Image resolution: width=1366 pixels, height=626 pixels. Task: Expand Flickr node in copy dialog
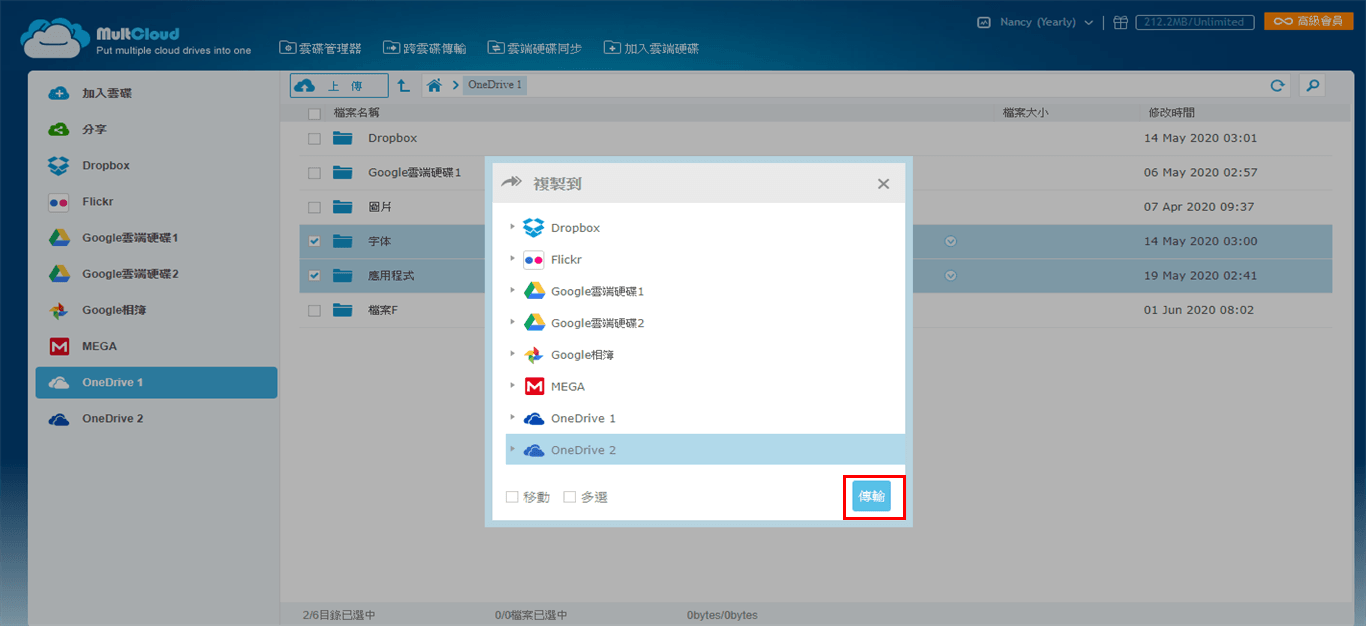[x=513, y=259]
